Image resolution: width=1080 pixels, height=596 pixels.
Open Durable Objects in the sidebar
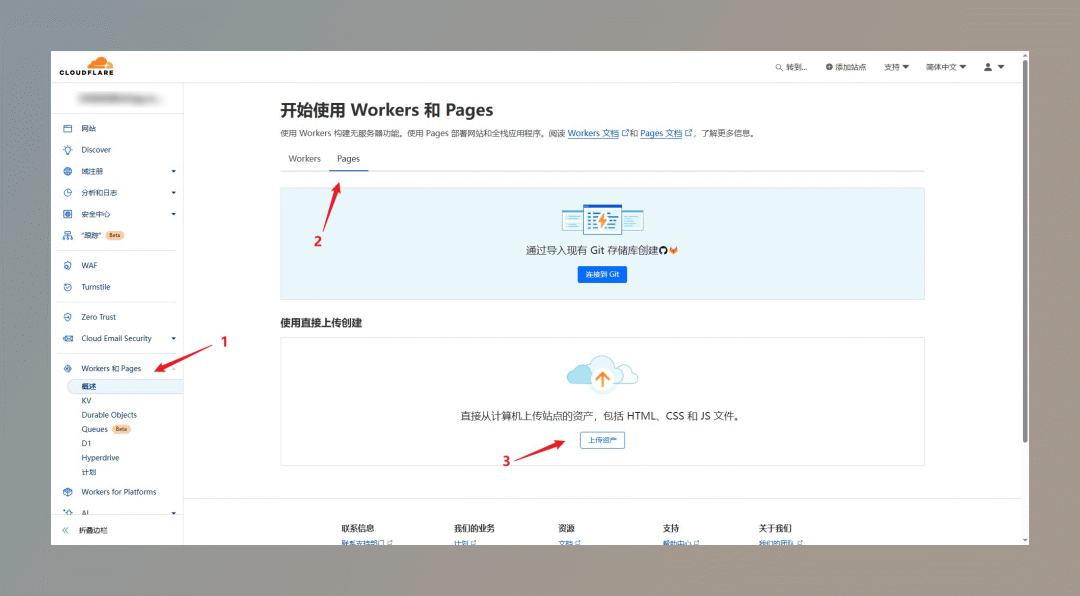[109, 415]
